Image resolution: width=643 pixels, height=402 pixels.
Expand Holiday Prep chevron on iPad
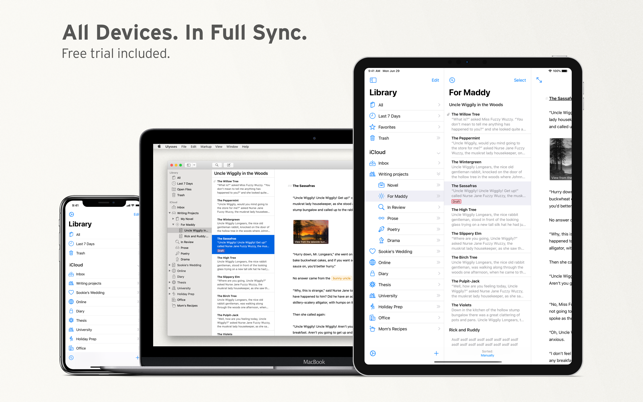pos(438,307)
